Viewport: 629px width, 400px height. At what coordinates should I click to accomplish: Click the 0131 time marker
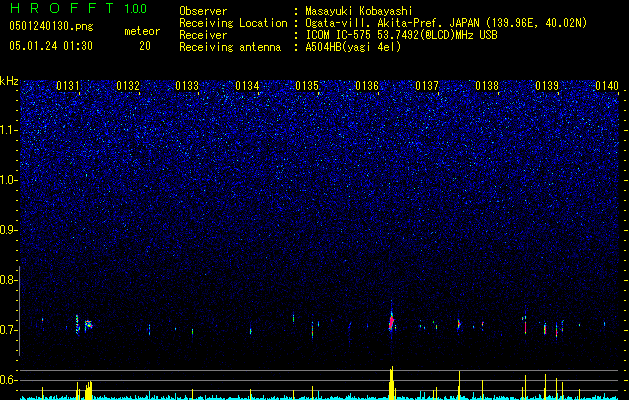[x=68, y=86]
